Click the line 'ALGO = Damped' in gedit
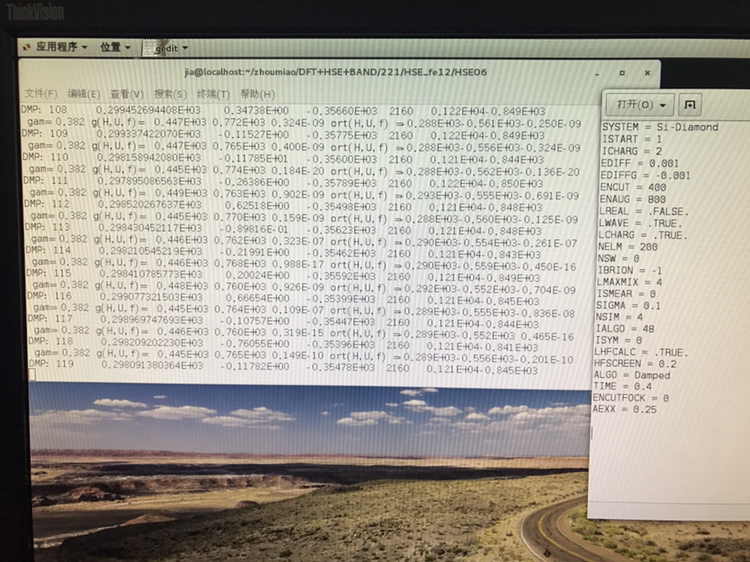 click(631, 375)
